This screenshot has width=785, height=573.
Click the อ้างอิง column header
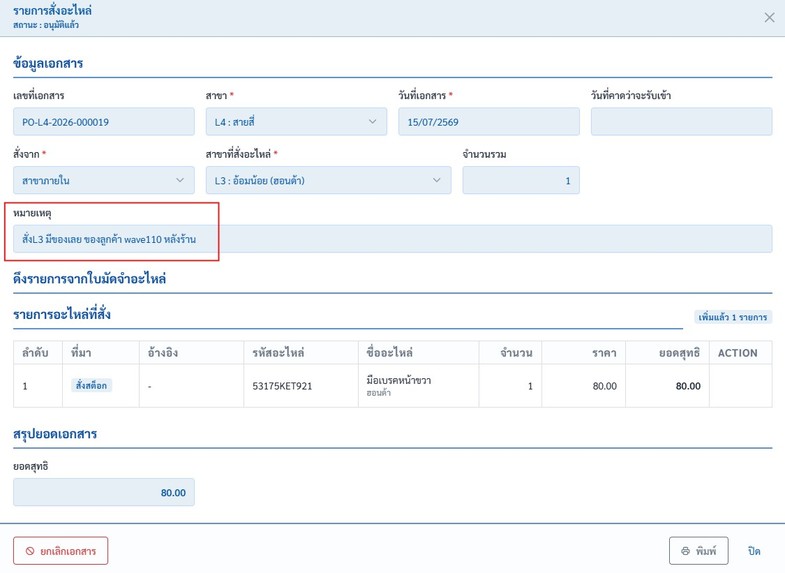coord(191,353)
